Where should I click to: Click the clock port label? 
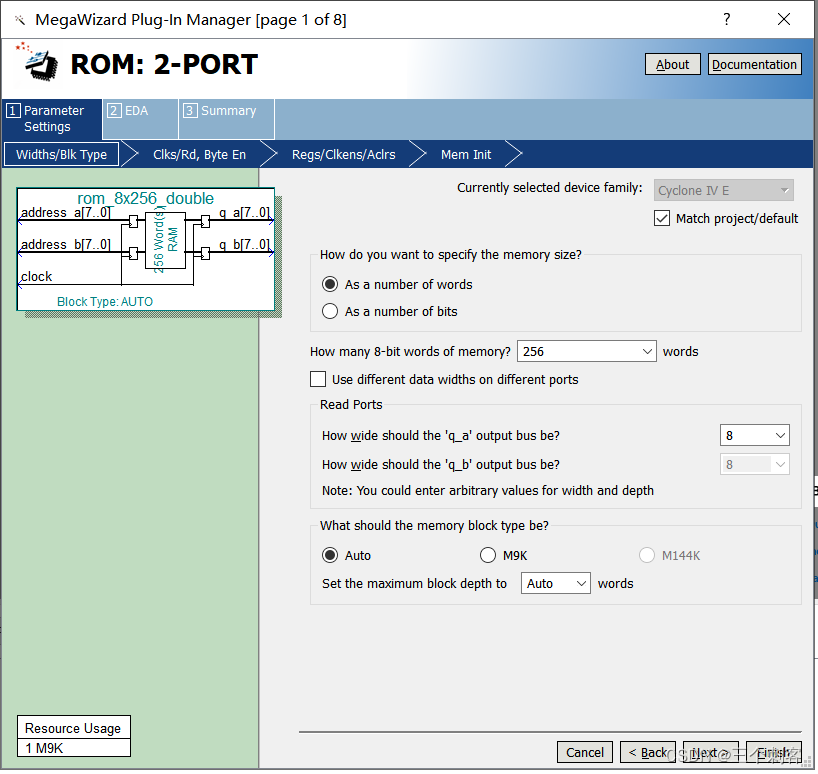pos(36,276)
